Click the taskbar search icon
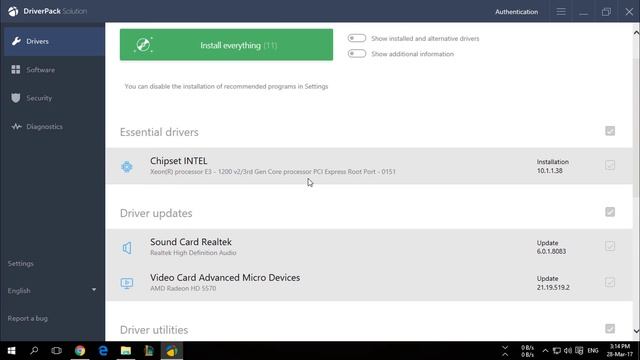Viewport: 640px width, 360px height. pos(34,351)
